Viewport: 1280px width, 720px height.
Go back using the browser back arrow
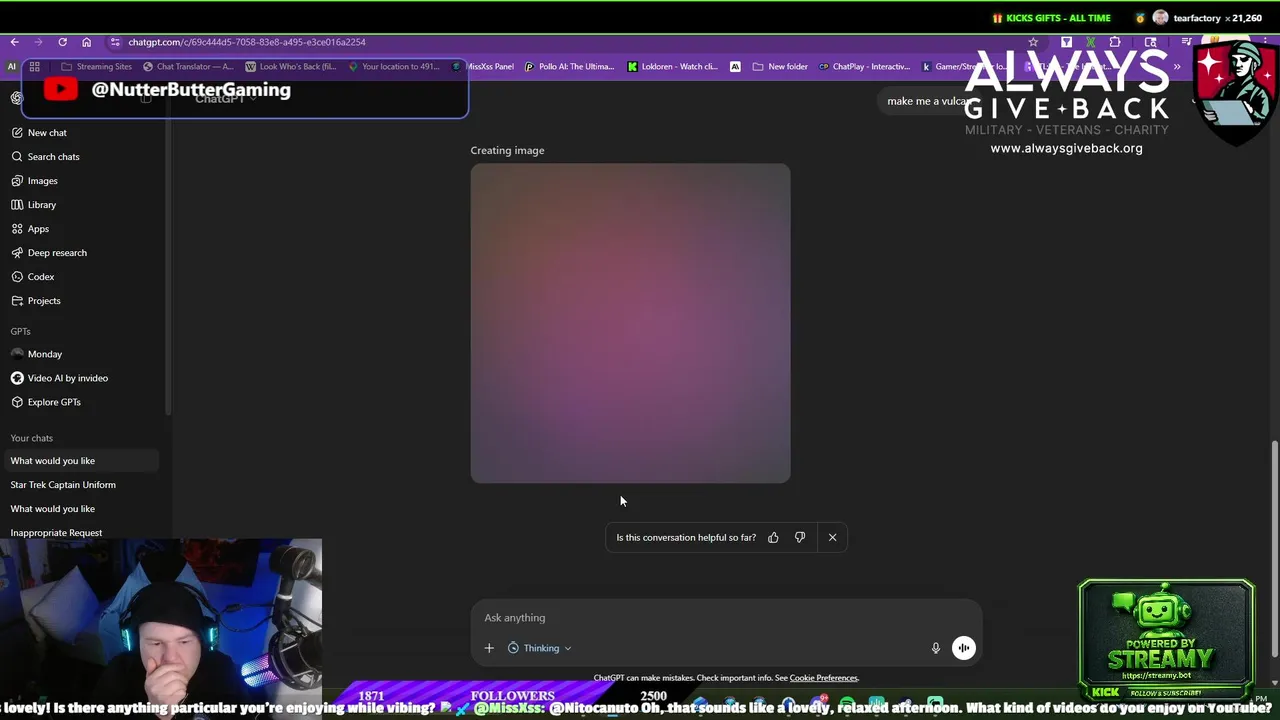tap(14, 42)
